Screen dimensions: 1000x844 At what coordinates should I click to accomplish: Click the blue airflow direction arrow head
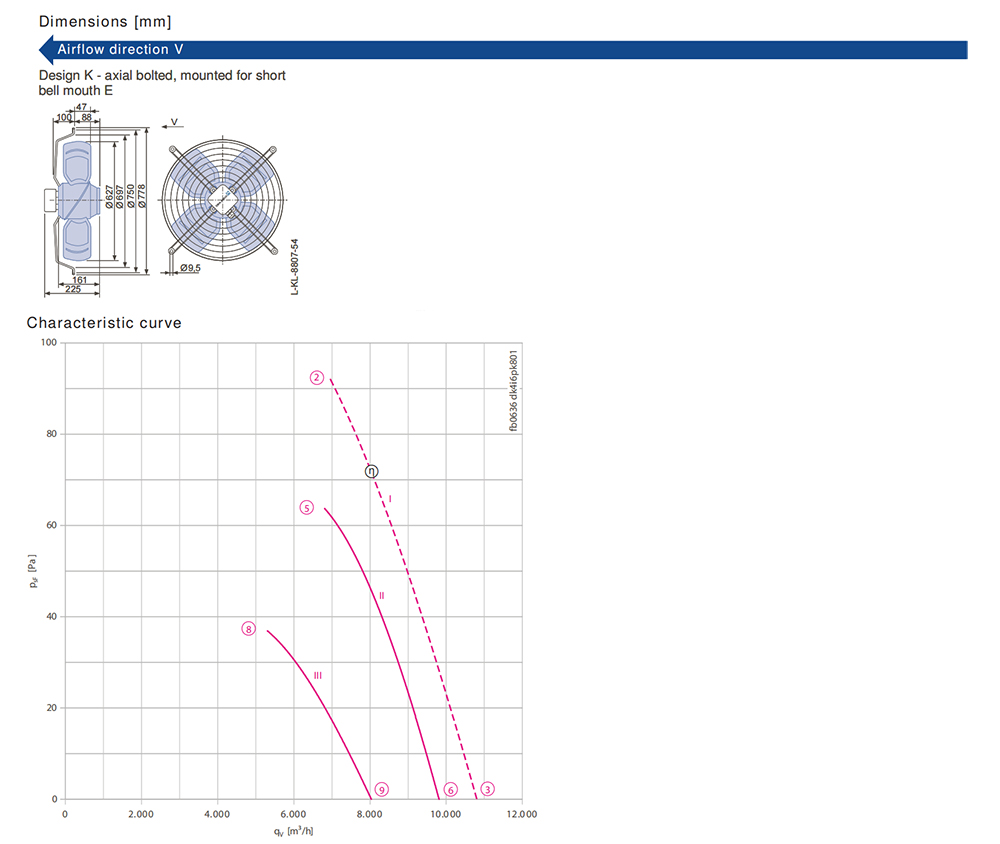point(47,50)
